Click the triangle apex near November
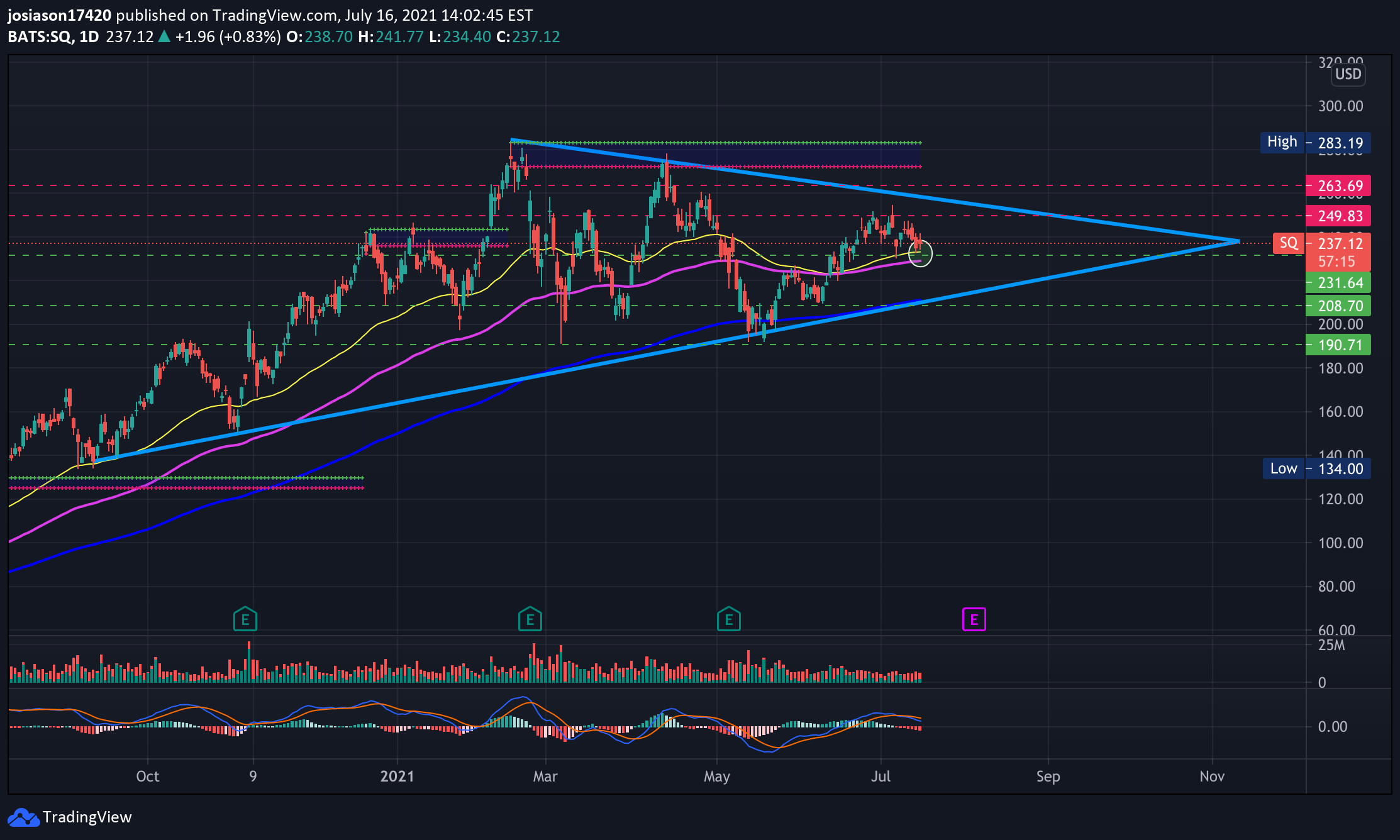Viewport: 1400px width, 840px height. (1238, 241)
